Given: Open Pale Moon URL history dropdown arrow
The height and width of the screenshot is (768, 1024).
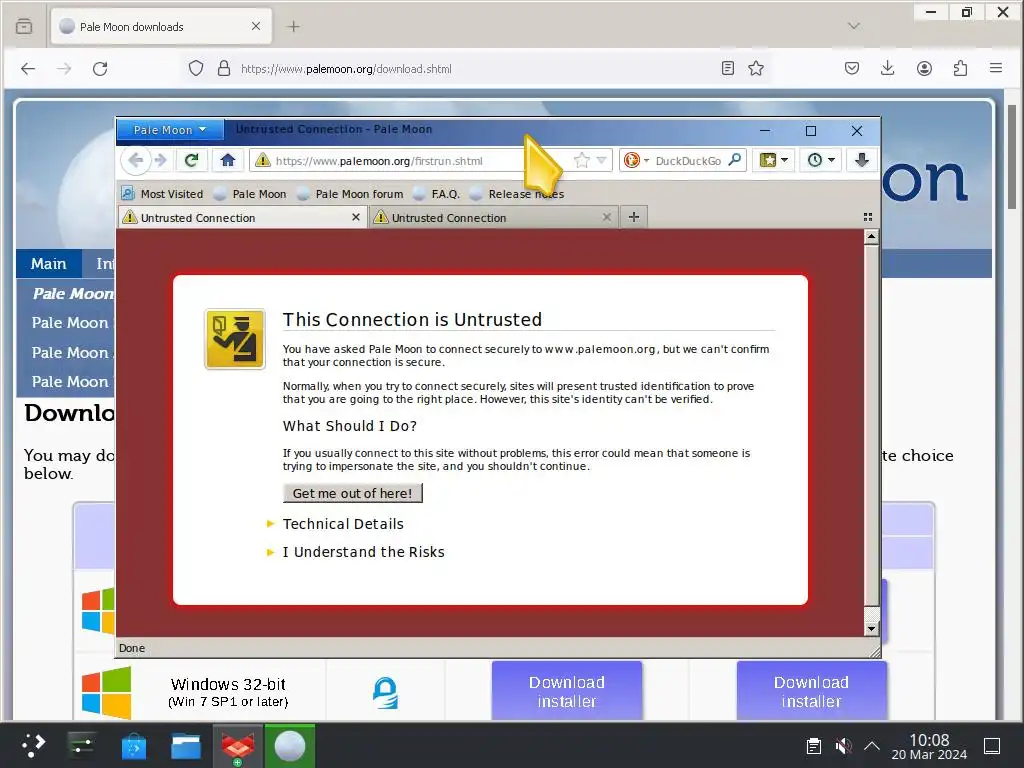Looking at the screenshot, I should [x=601, y=160].
